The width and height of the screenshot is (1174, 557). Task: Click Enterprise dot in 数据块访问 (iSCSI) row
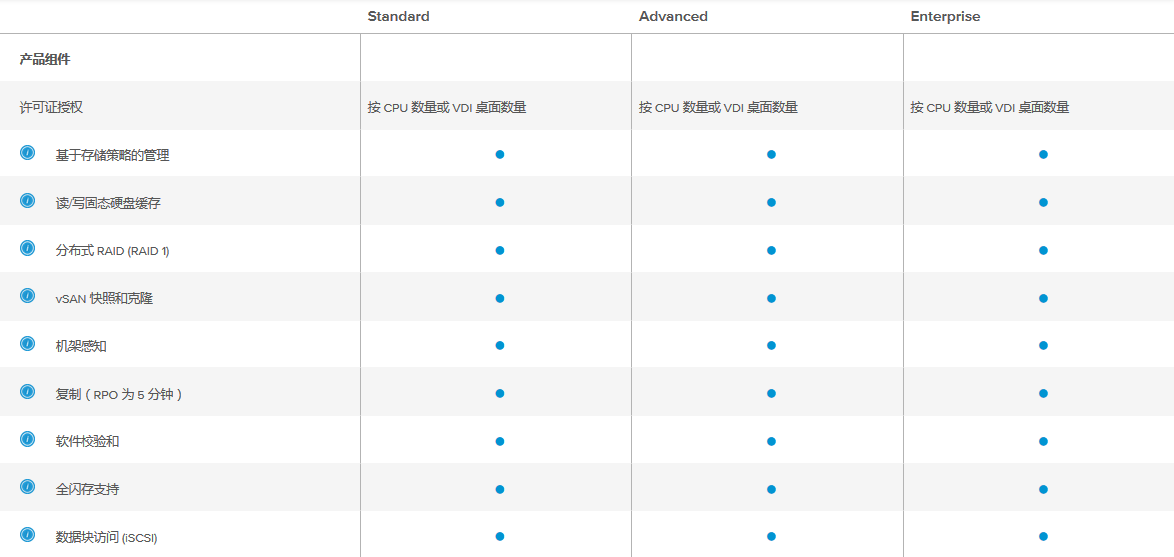tap(1043, 537)
